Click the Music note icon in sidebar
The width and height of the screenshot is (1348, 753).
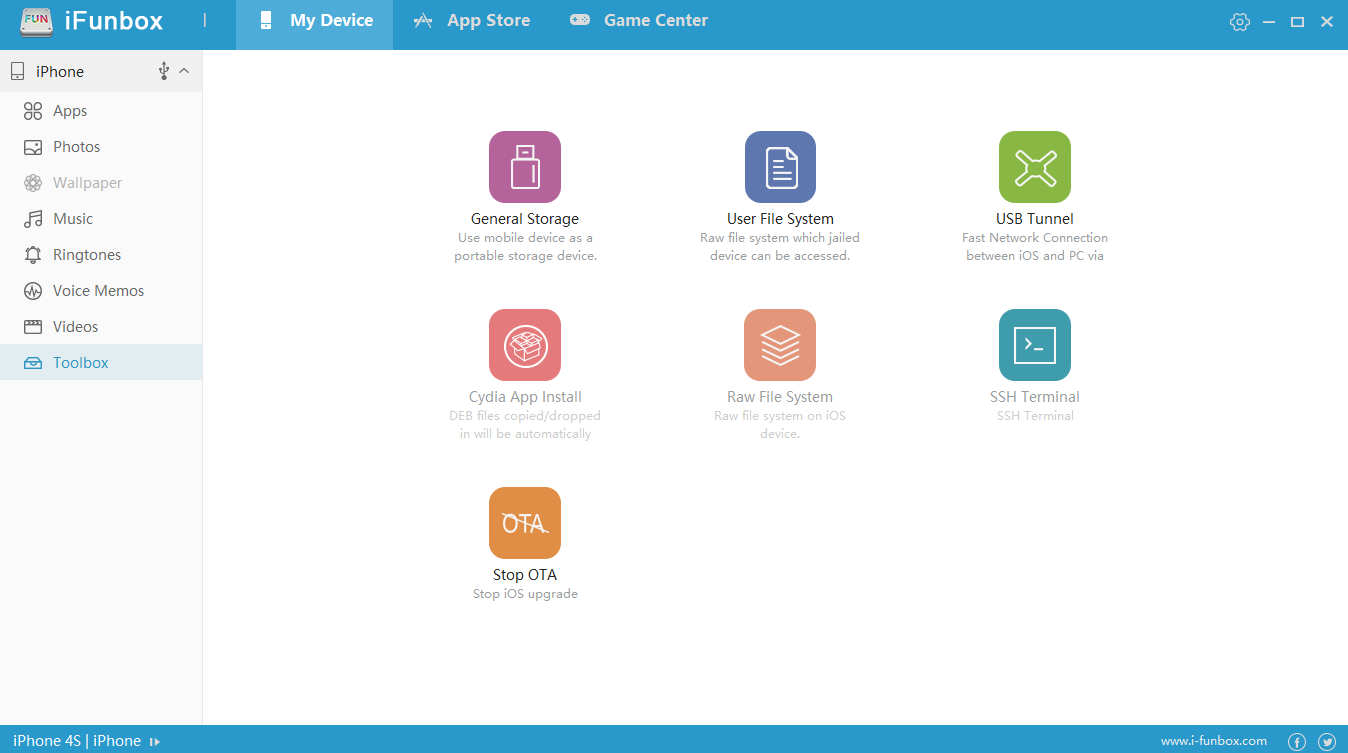(33, 219)
